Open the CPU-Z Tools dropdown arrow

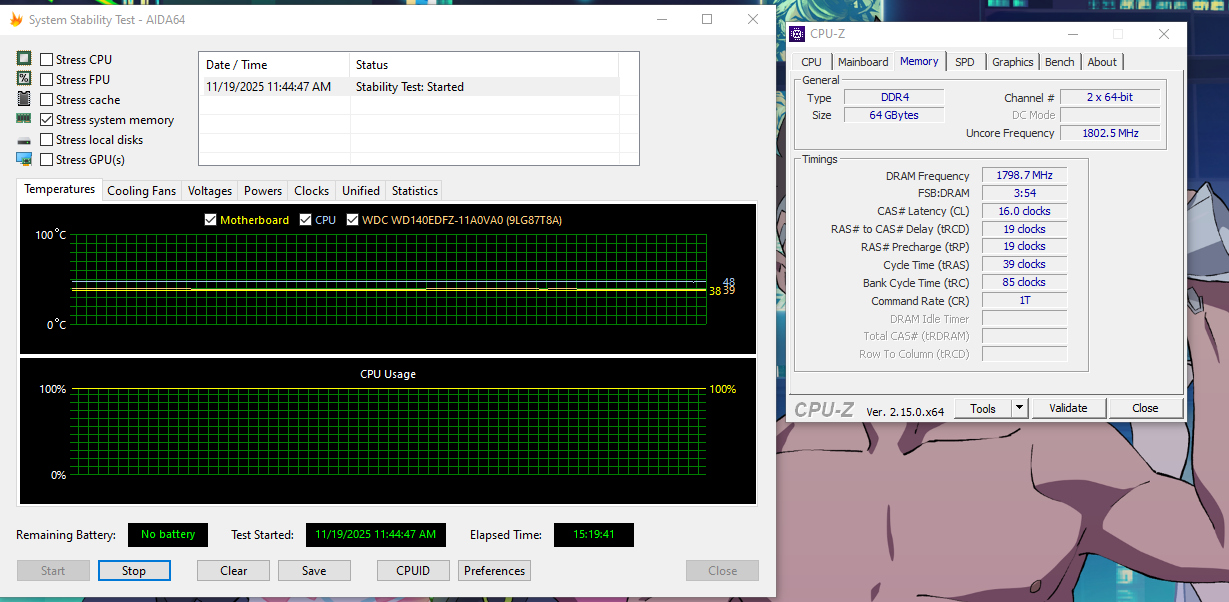tap(1019, 408)
